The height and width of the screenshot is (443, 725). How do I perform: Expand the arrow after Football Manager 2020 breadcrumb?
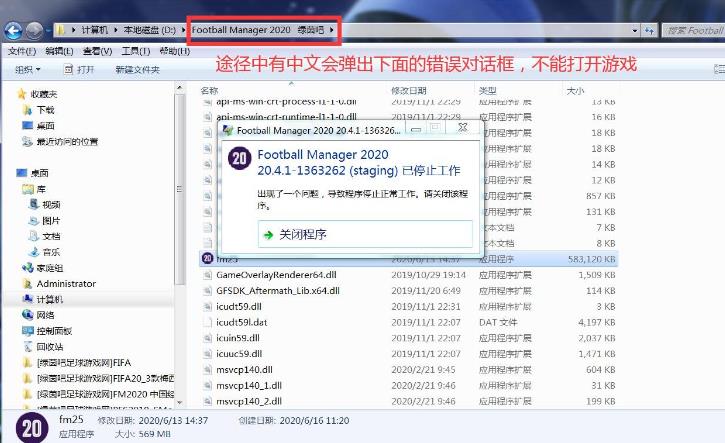pos(332,30)
